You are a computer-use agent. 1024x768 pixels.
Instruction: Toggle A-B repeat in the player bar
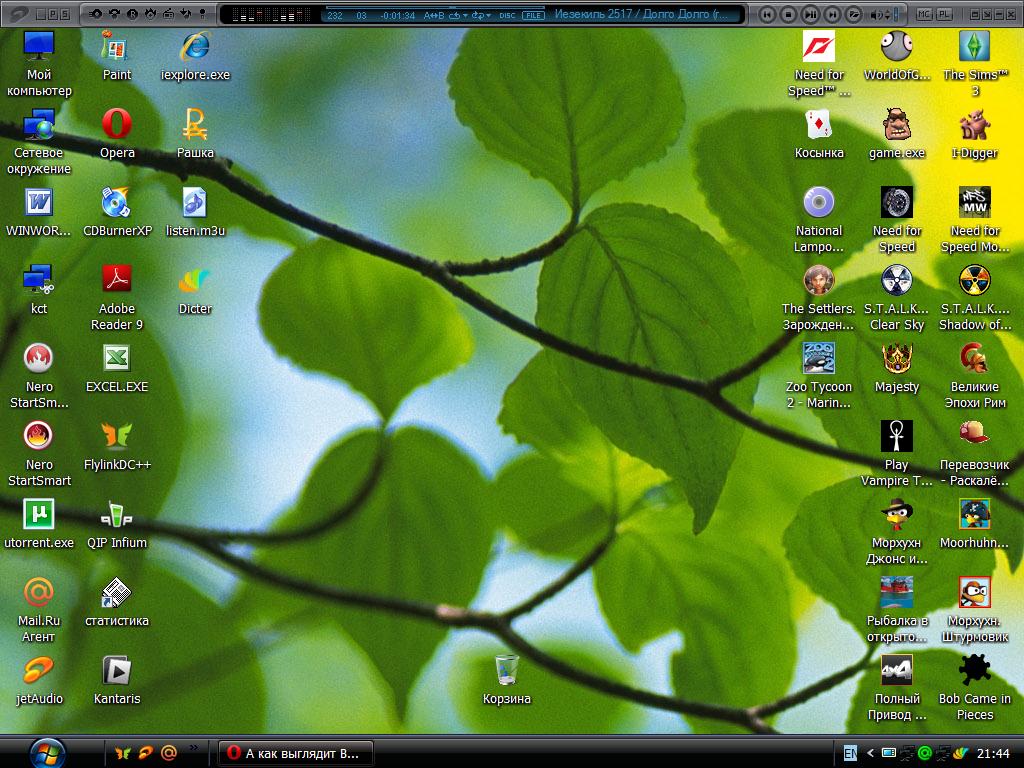(x=435, y=15)
